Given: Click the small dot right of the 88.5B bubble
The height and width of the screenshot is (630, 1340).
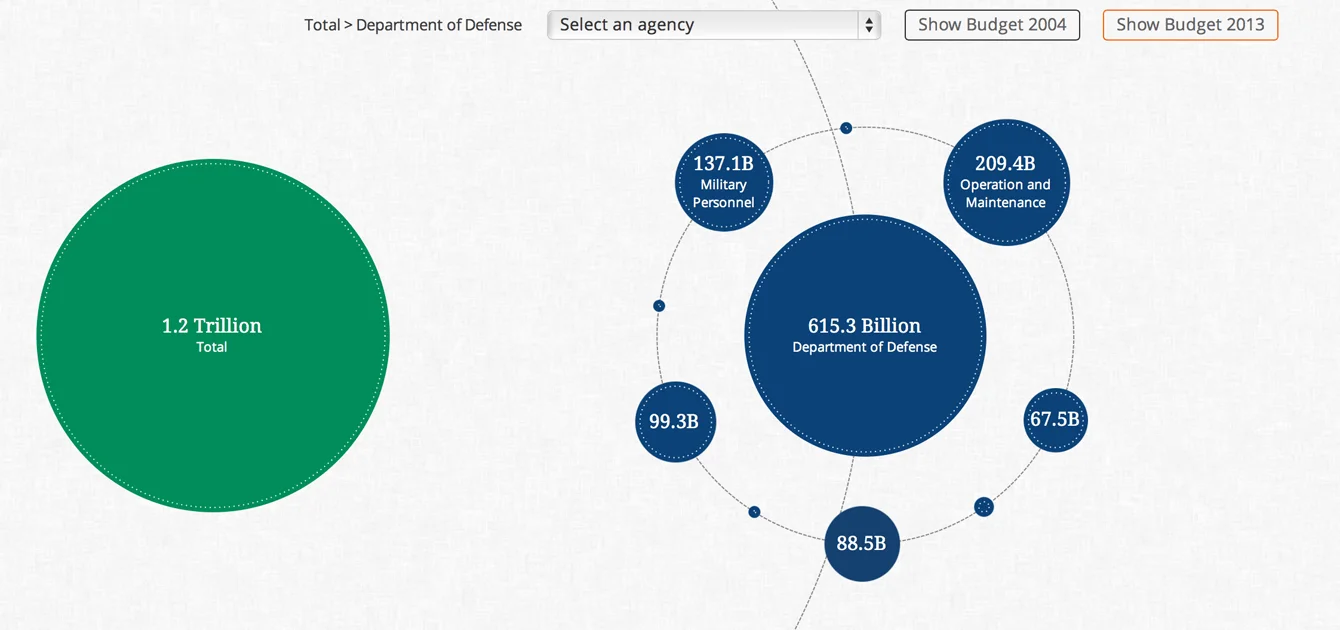Looking at the screenshot, I should point(983,506).
